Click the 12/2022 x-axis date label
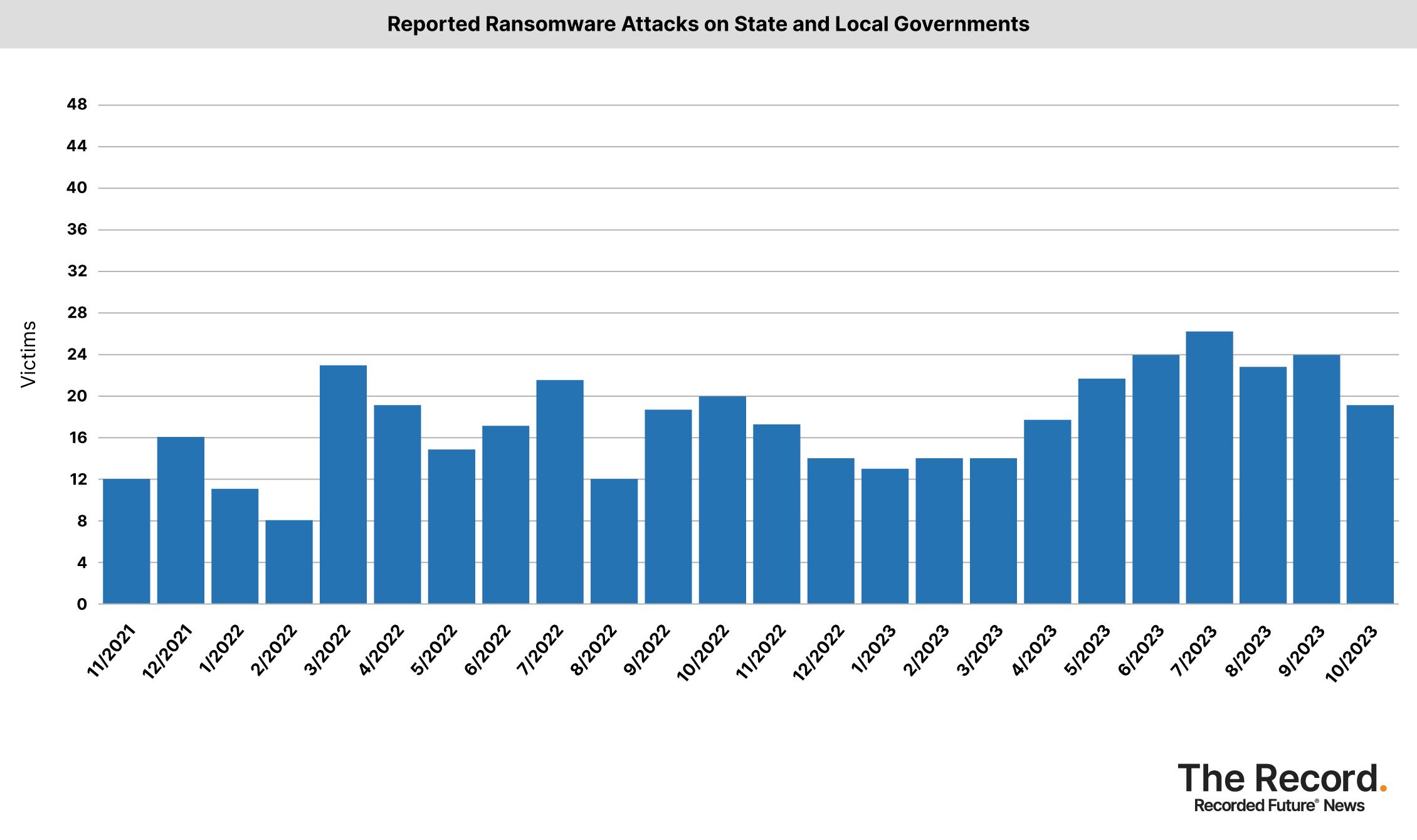 click(819, 653)
